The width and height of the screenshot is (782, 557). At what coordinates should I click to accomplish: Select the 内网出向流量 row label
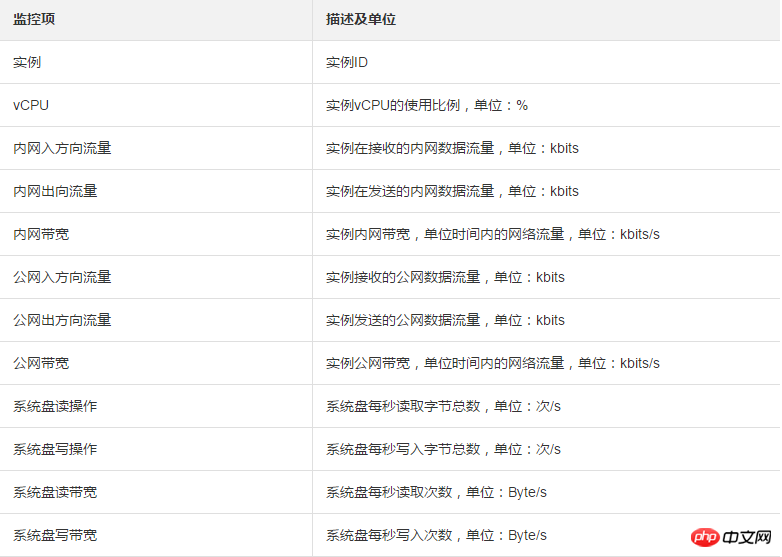click(x=55, y=191)
